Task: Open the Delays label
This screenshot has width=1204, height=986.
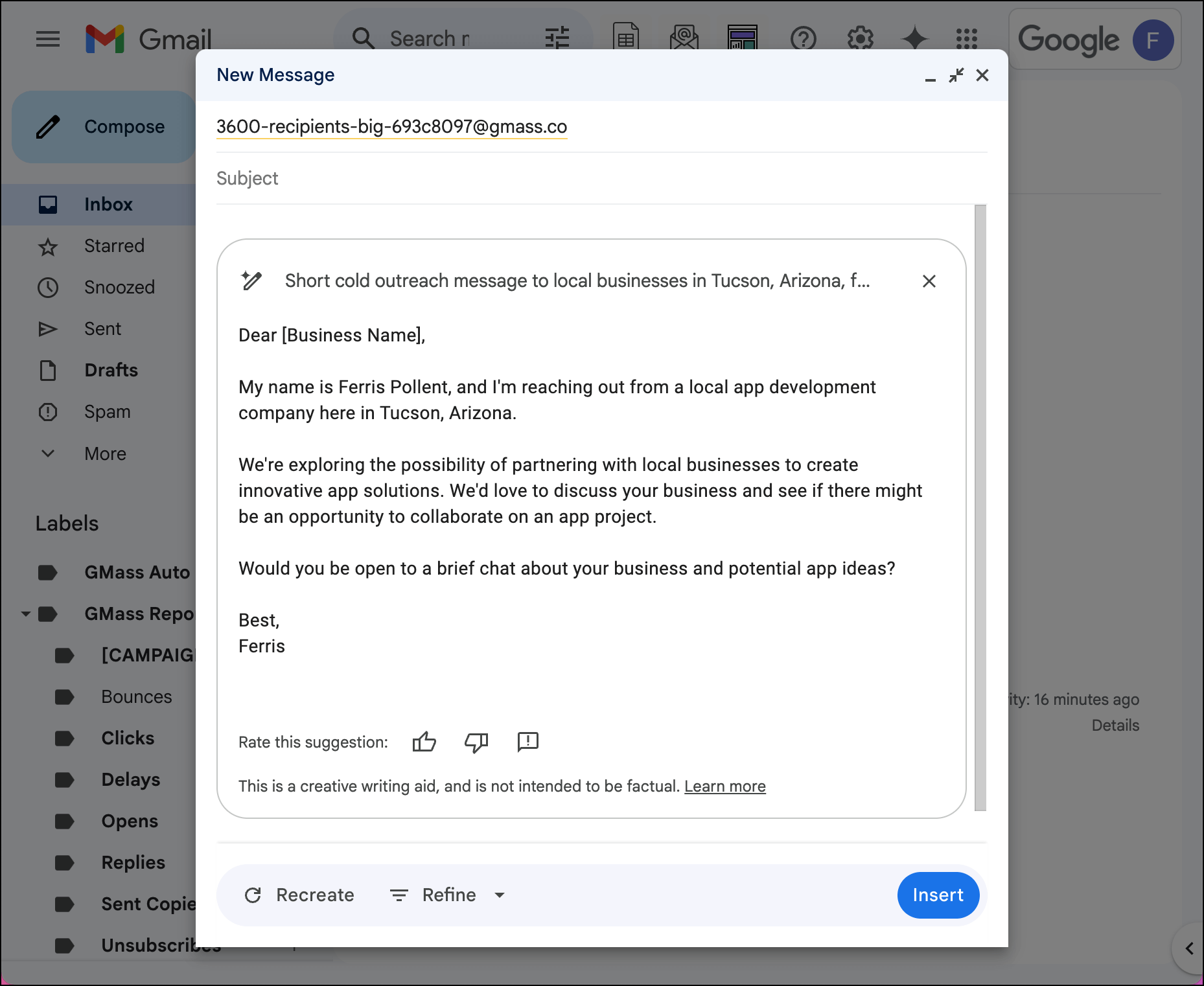Action: (x=130, y=780)
